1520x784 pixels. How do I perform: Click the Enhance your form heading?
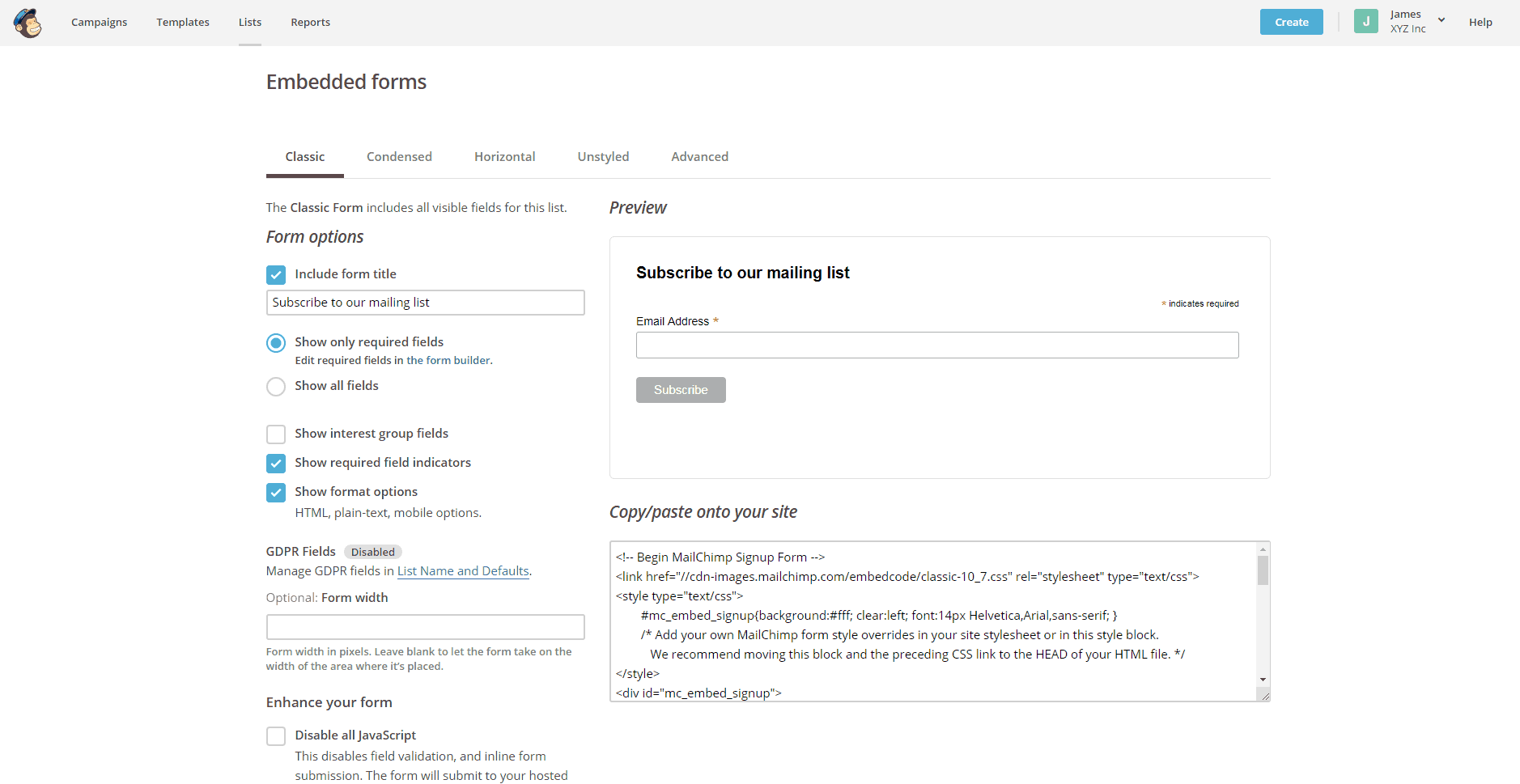(329, 702)
